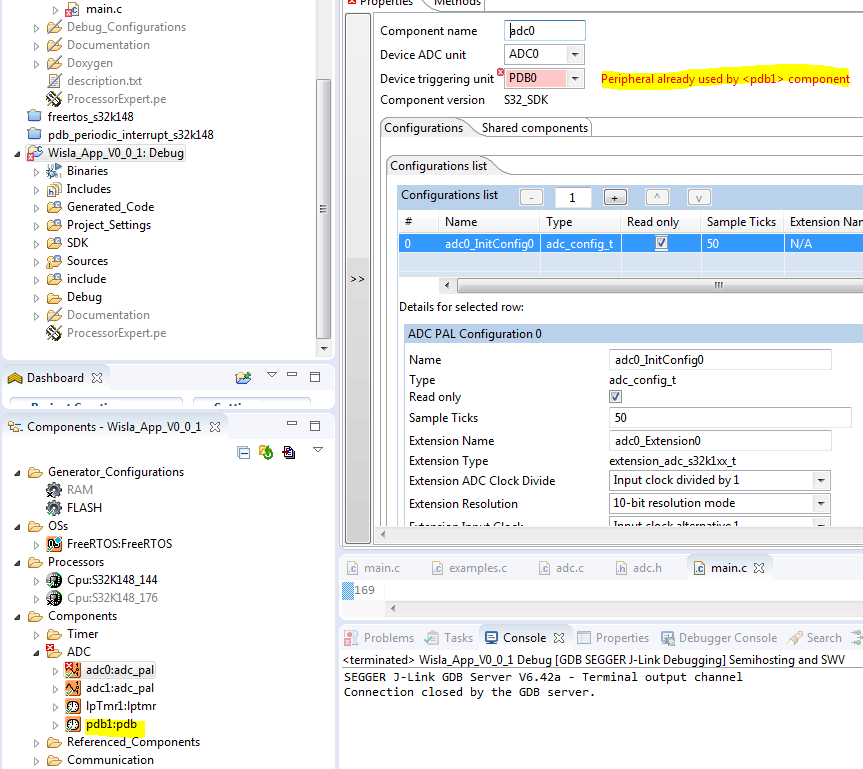This screenshot has height=769, width=863.
Task: Open the examples.c editor tab
Action: (x=469, y=568)
